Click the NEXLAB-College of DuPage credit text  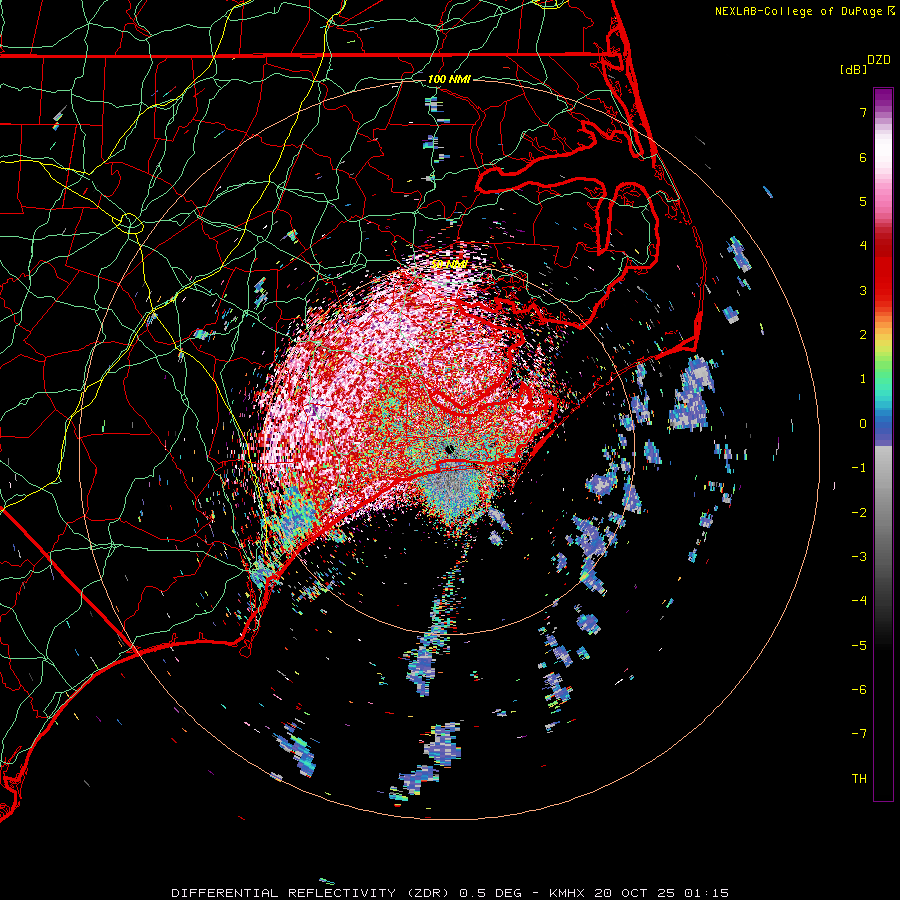click(x=798, y=11)
